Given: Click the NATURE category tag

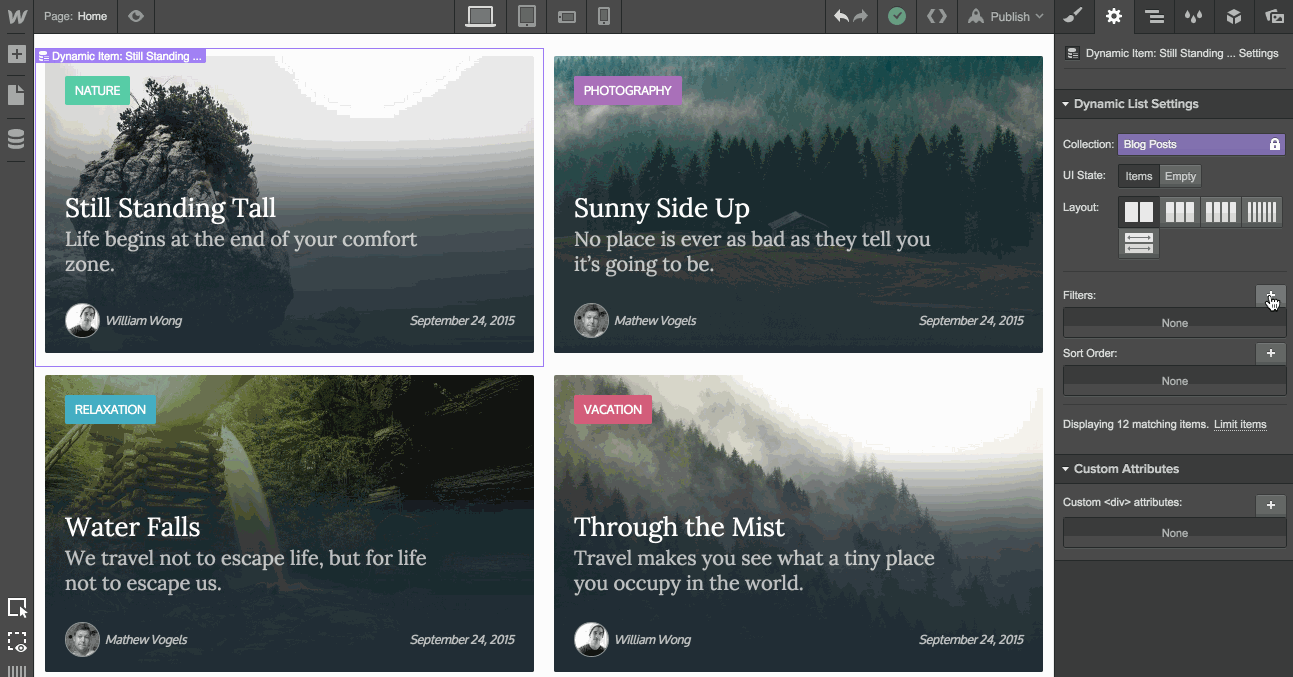Looking at the screenshot, I should coord(97,91).
